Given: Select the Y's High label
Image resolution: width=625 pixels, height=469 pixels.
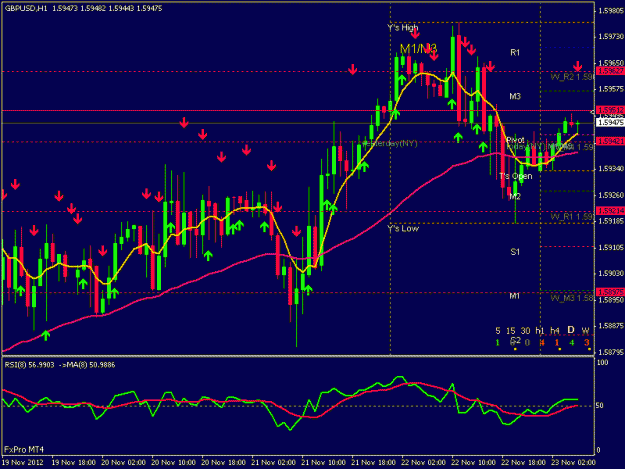Looking at the screenshot, I should [403, 28].
